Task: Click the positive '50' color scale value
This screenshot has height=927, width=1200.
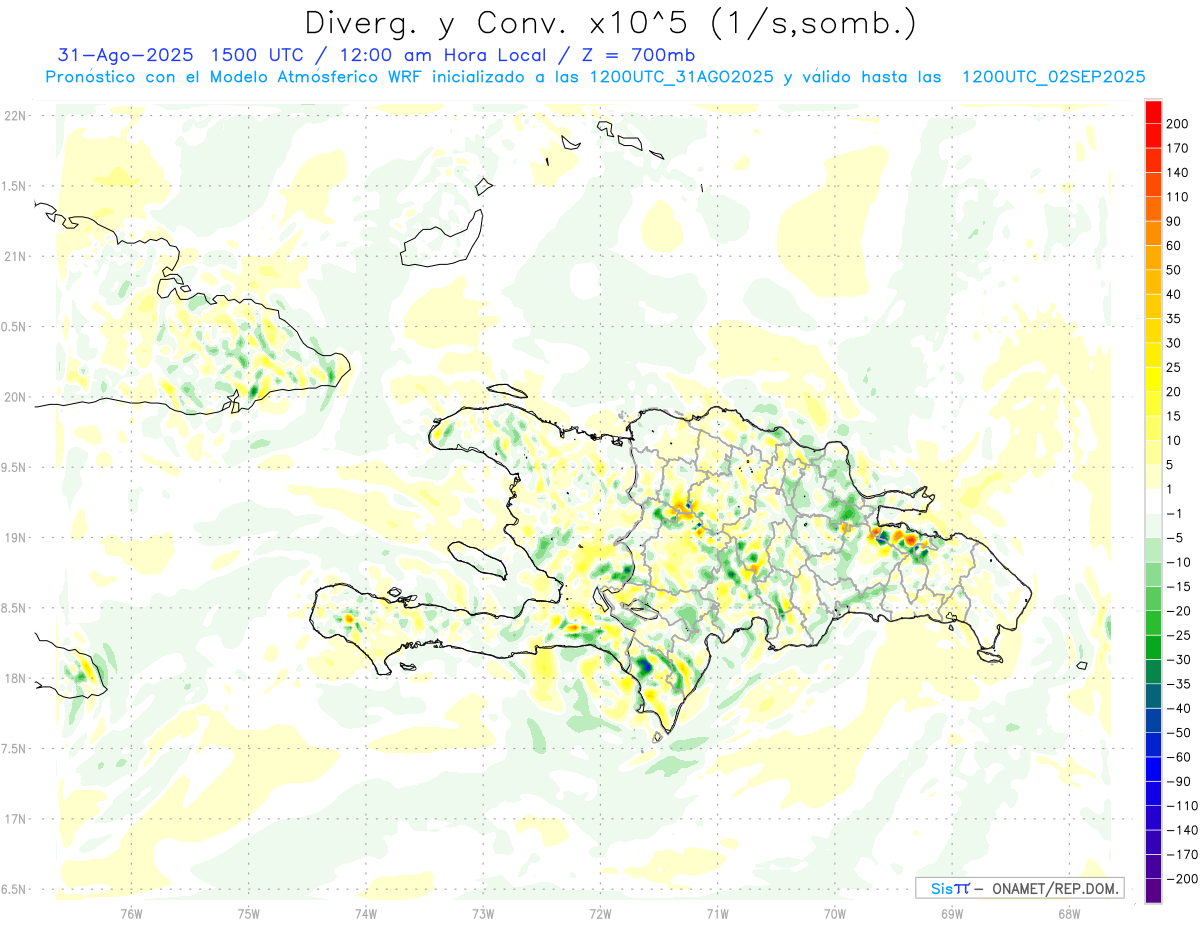Action: [1174, 270]
